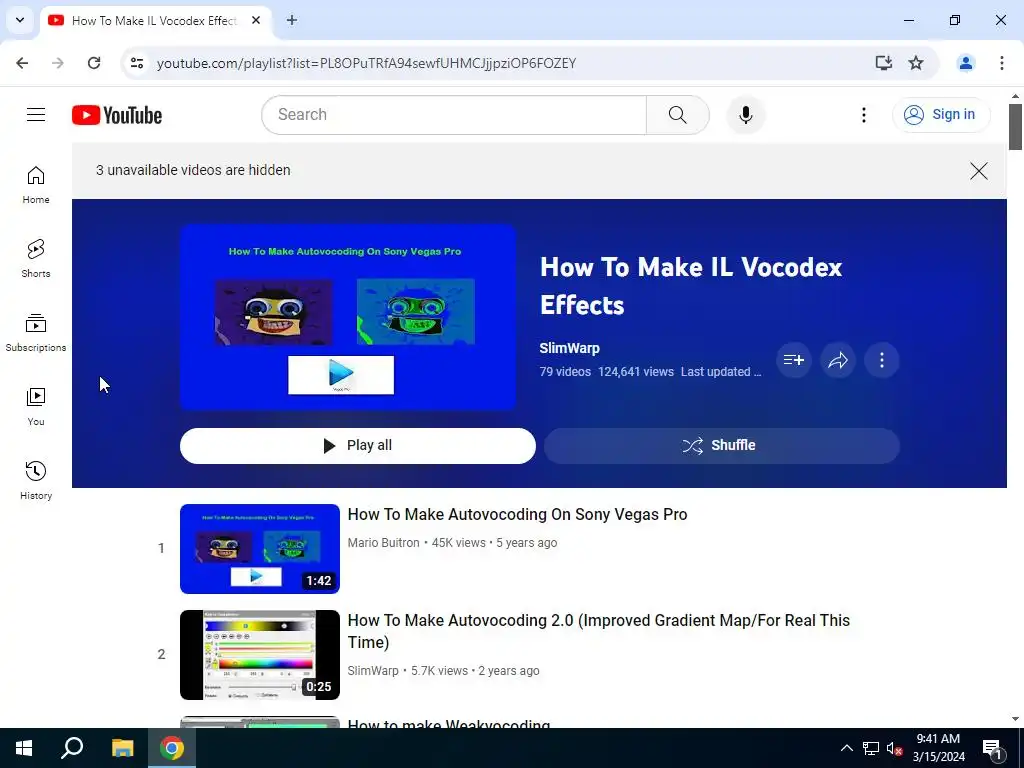Open Windows taskbar search
Viewport: 1024px width, 768px height.
72,748
